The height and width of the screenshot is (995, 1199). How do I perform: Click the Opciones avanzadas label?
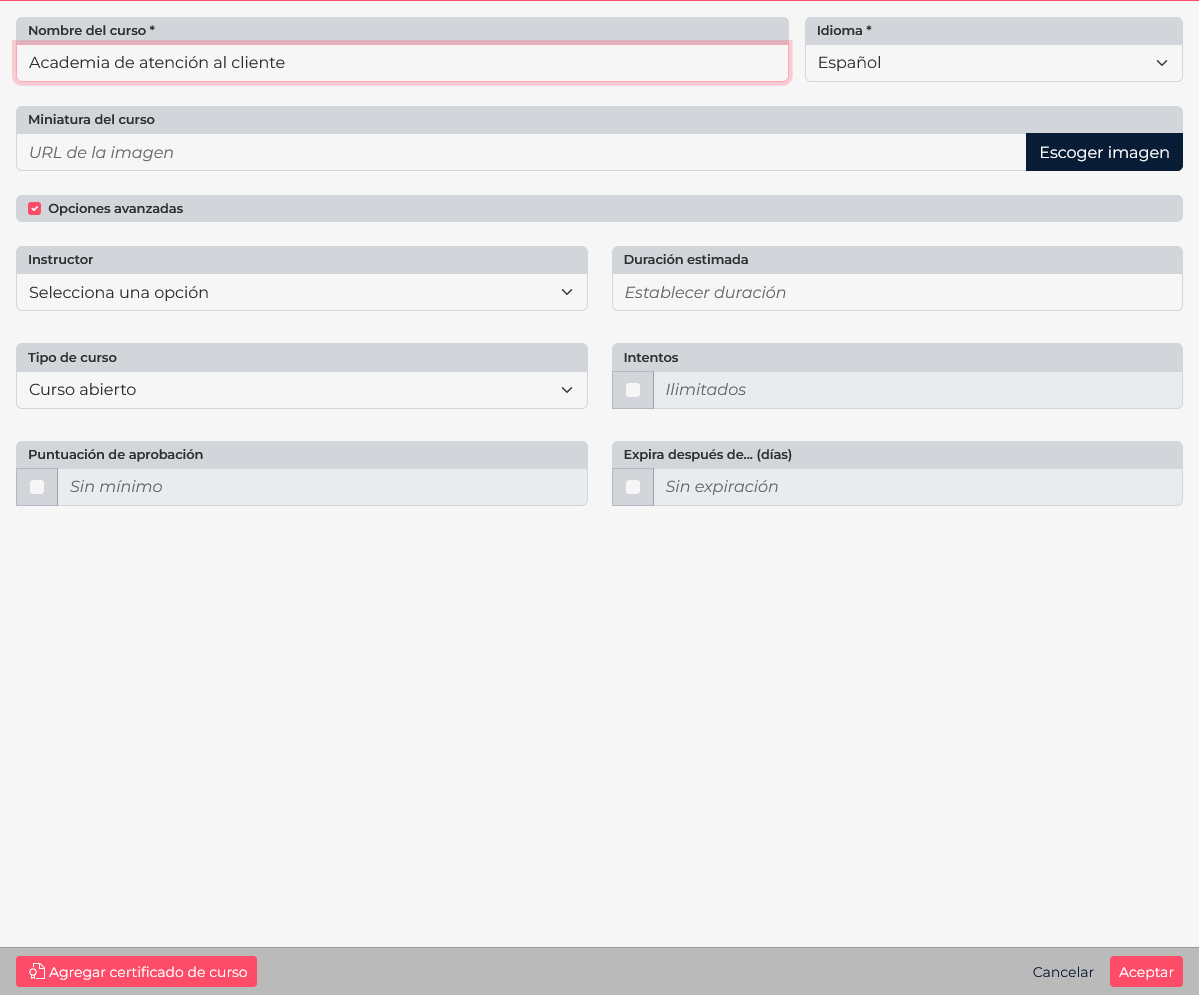115,208
